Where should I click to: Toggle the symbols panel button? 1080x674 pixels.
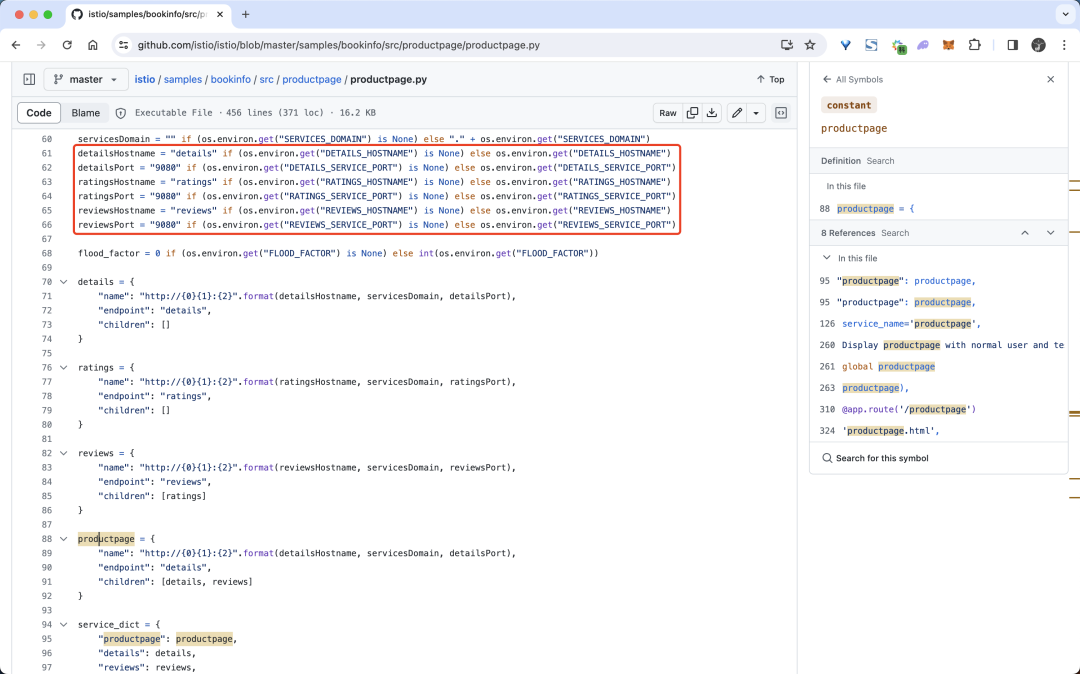click(781, 113)
